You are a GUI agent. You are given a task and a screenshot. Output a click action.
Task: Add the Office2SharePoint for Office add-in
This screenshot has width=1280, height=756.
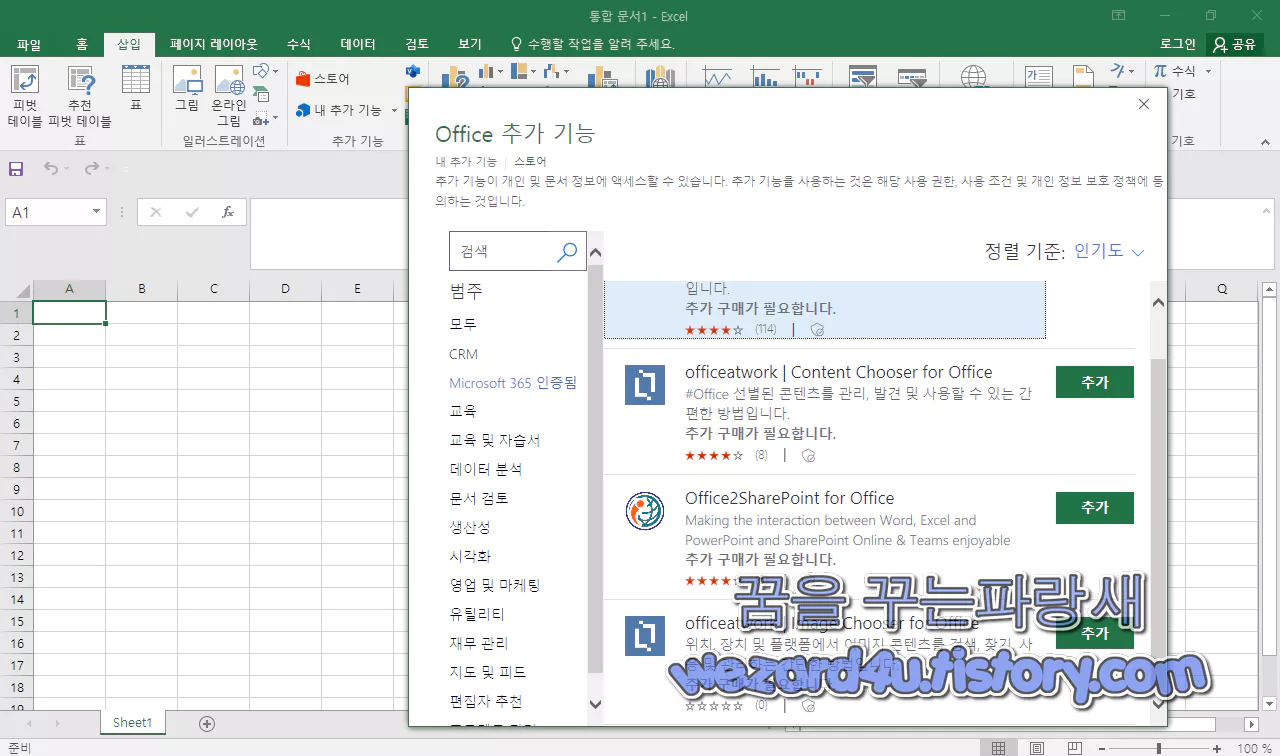[x=1095, y=508]
